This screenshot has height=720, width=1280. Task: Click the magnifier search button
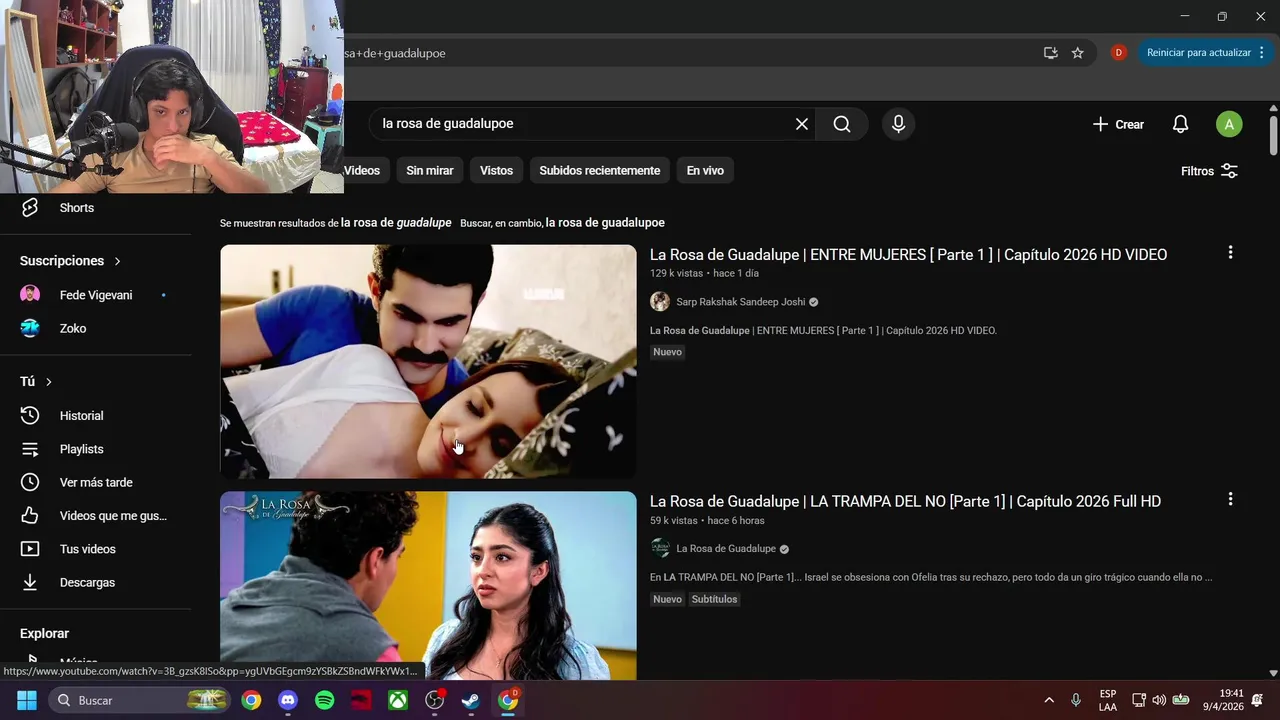(842, 124)
